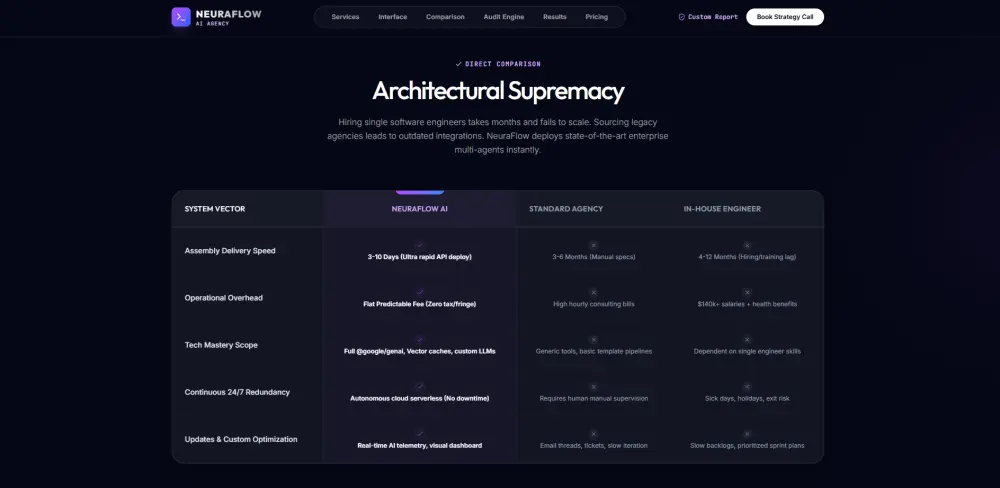Click the NeuraFlow terminal logo icon
1000x488 pixels.
pos(181,17)
